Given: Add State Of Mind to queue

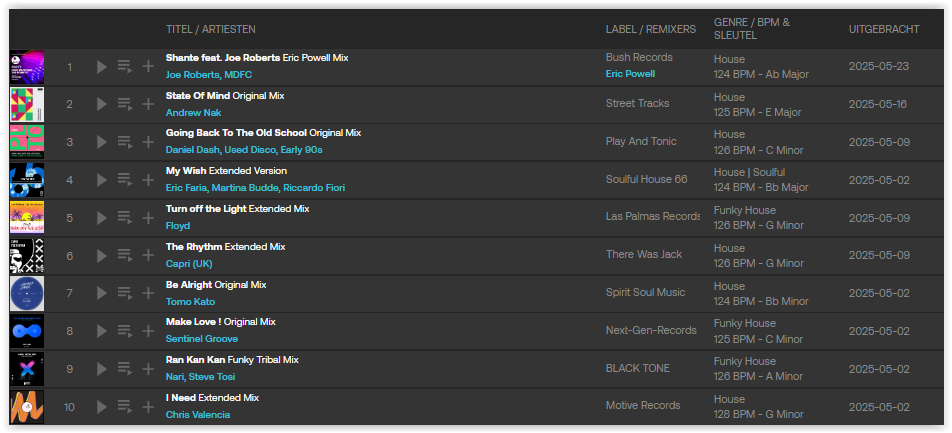Looking at the screenshot, I should click(125, 104).
